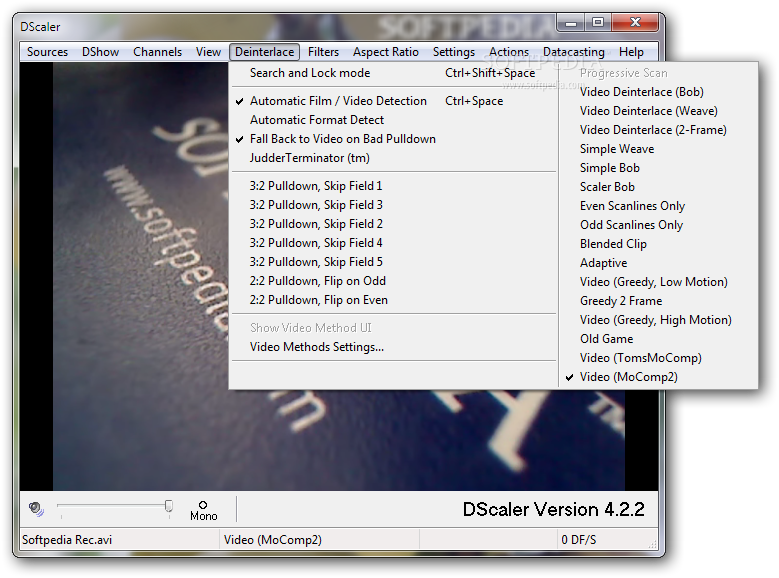The width and height of the screenshot is (779, 578).
Task: Select Old Game method
Action: coord(659,339)
